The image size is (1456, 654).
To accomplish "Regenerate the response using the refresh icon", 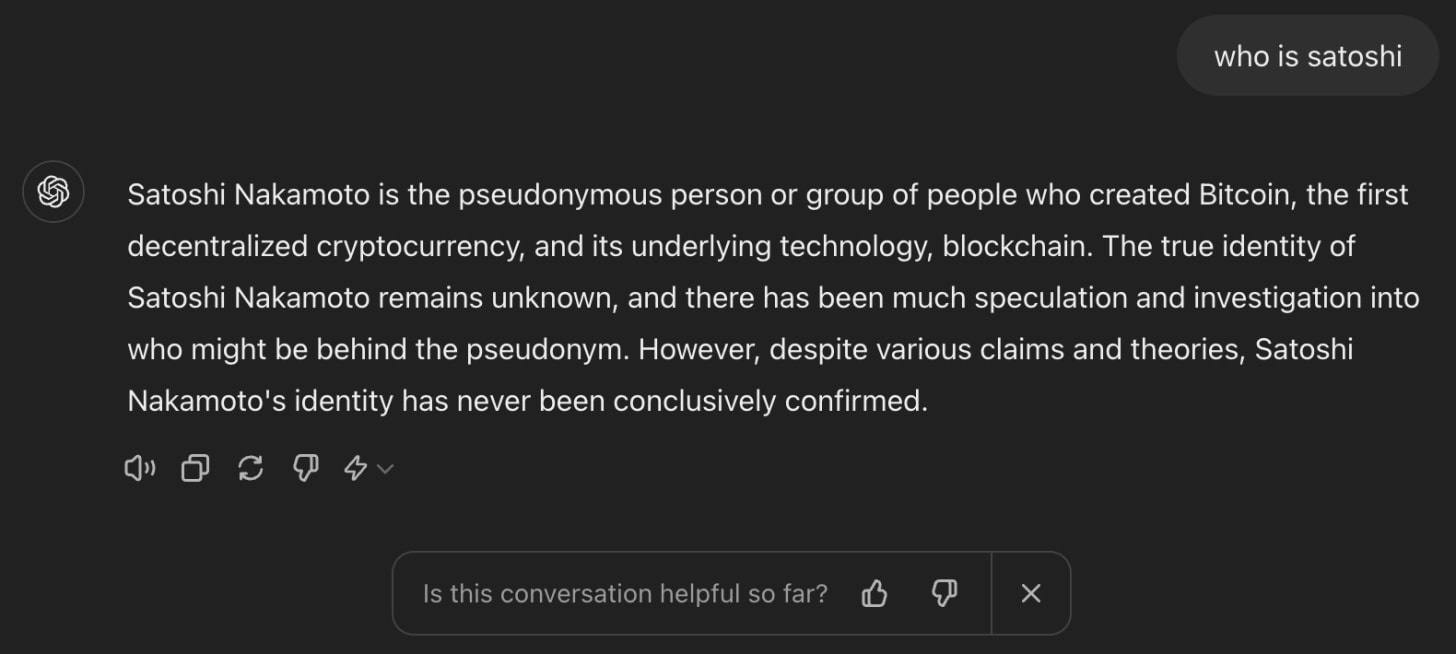I will (x=250, y=468).
